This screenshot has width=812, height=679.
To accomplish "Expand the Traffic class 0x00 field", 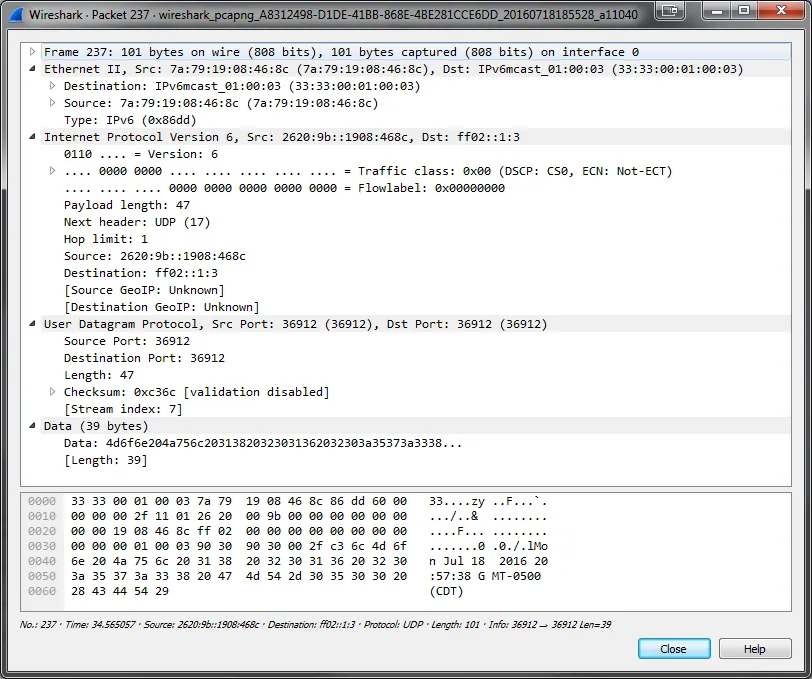I will pos(52,171).
